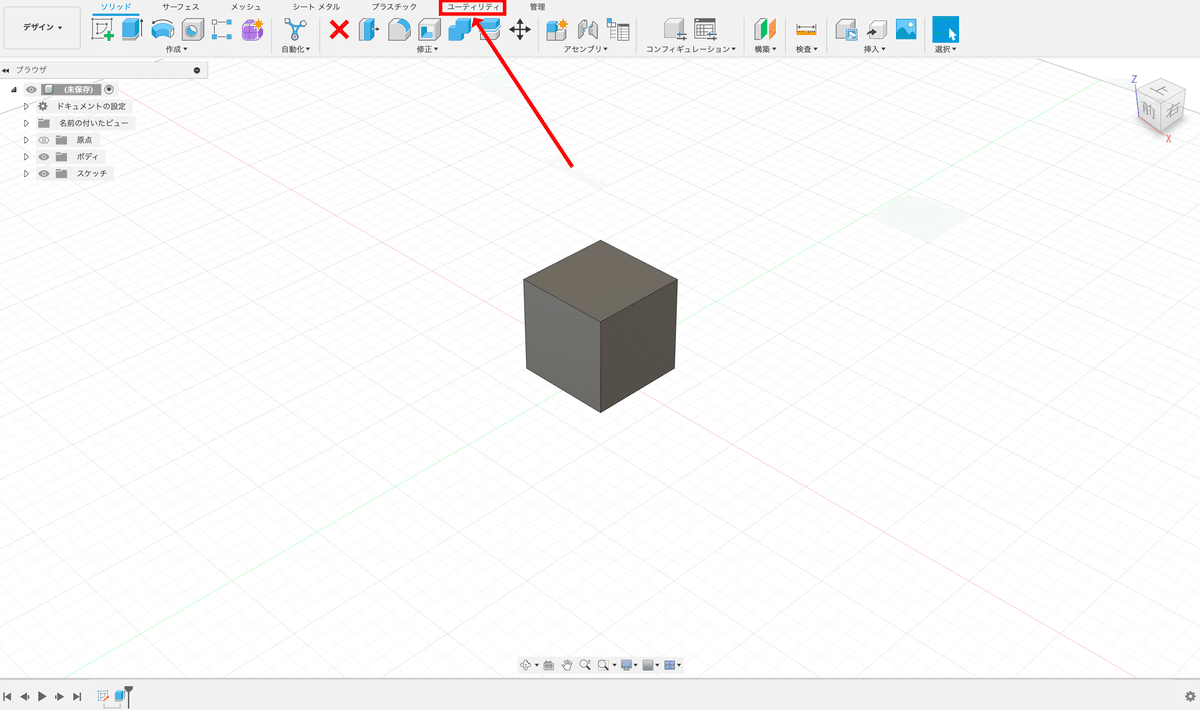Switch to the プラスチック tab
Screen dimensions: 1200x710
(x=394, y=7)
